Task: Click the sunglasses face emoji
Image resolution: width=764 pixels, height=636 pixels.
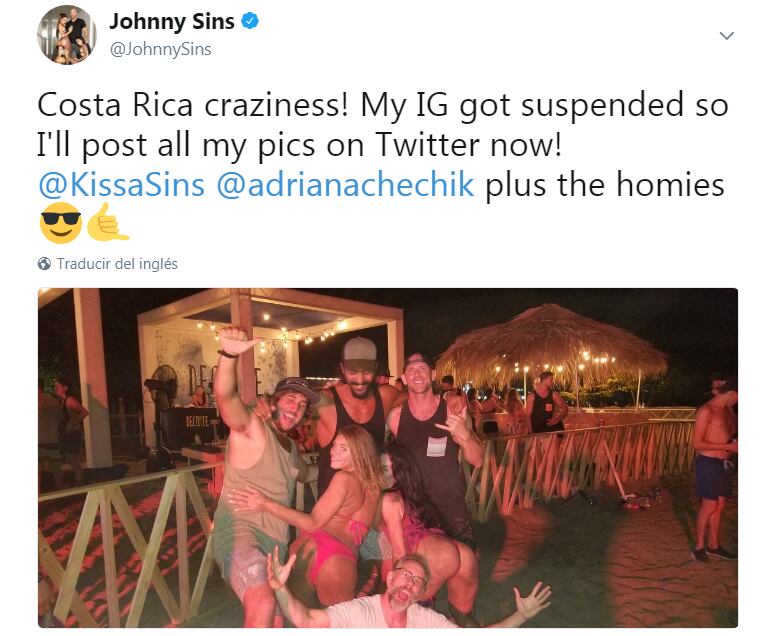Action: (x=61, y=223)
